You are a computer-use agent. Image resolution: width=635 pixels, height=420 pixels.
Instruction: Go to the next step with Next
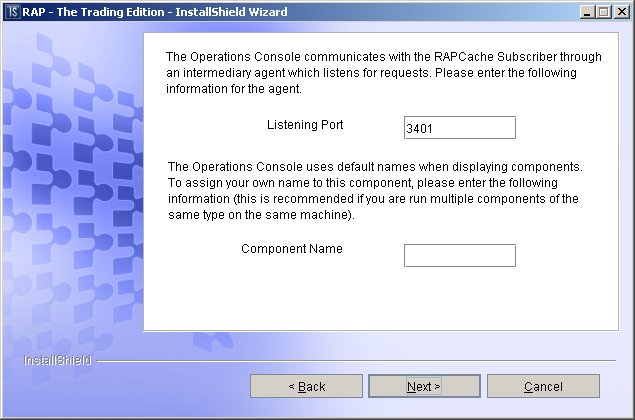(424, 386)
